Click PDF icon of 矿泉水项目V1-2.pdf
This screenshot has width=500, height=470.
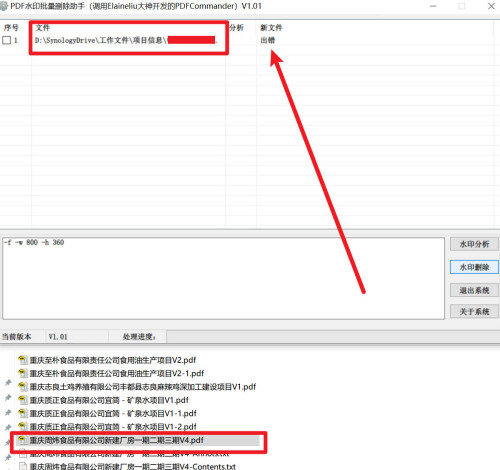click(x=23, y=426)
